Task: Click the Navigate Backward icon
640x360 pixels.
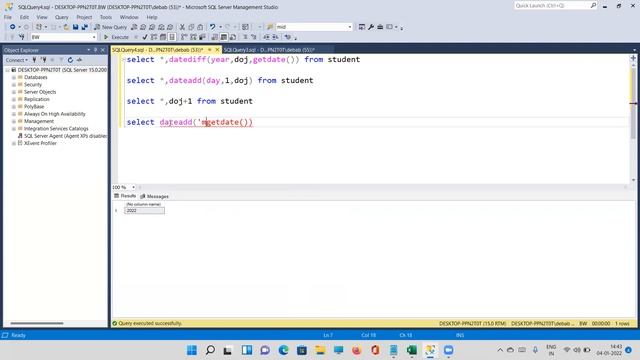Action: click(13, 27)
